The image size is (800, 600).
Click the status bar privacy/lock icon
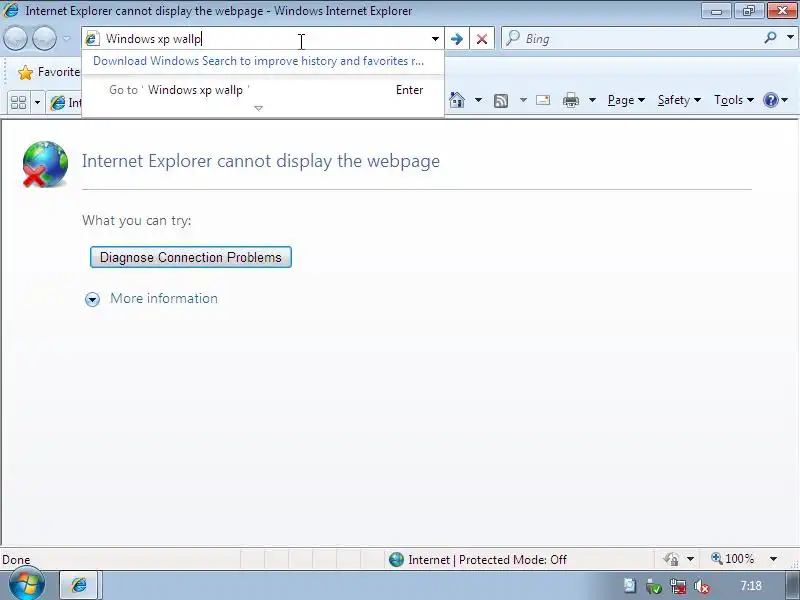click(x=670, y=559)
